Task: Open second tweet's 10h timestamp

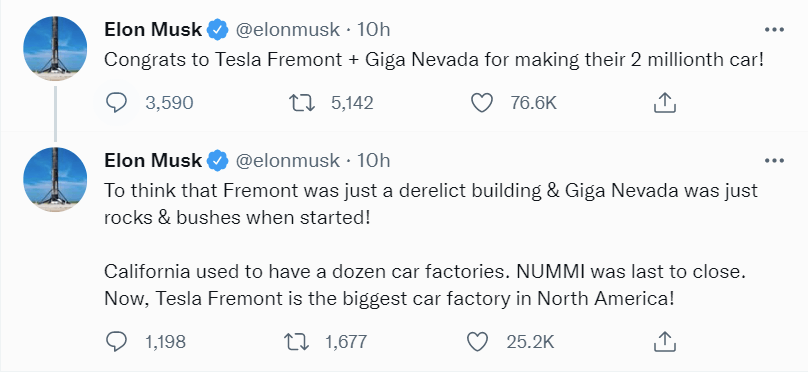Action: coord(373,161)
